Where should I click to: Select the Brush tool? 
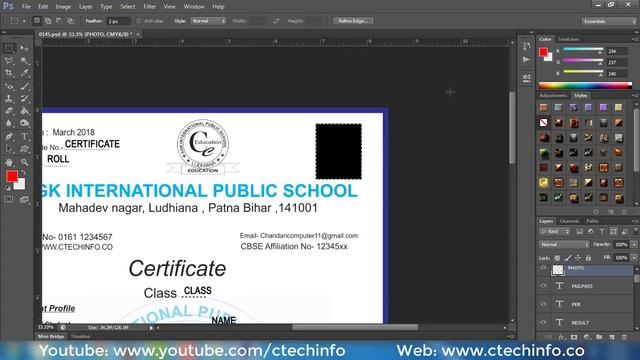click(x=24, y=86)
